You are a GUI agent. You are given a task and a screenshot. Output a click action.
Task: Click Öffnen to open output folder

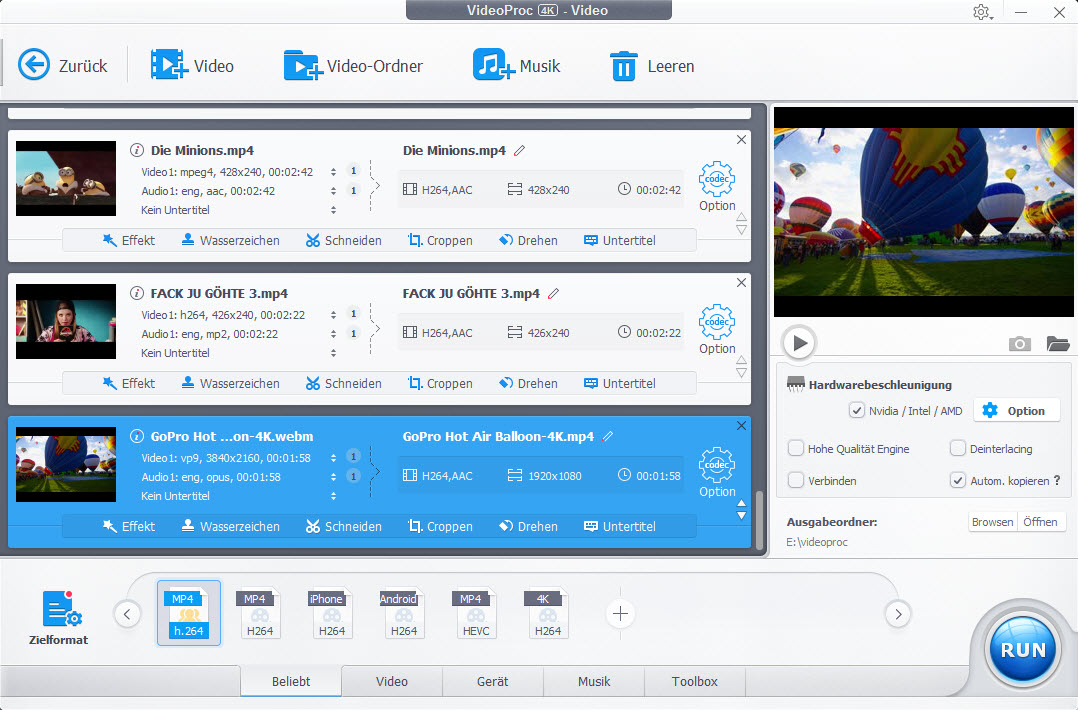pyautogui.click(x=1040, y=522)
